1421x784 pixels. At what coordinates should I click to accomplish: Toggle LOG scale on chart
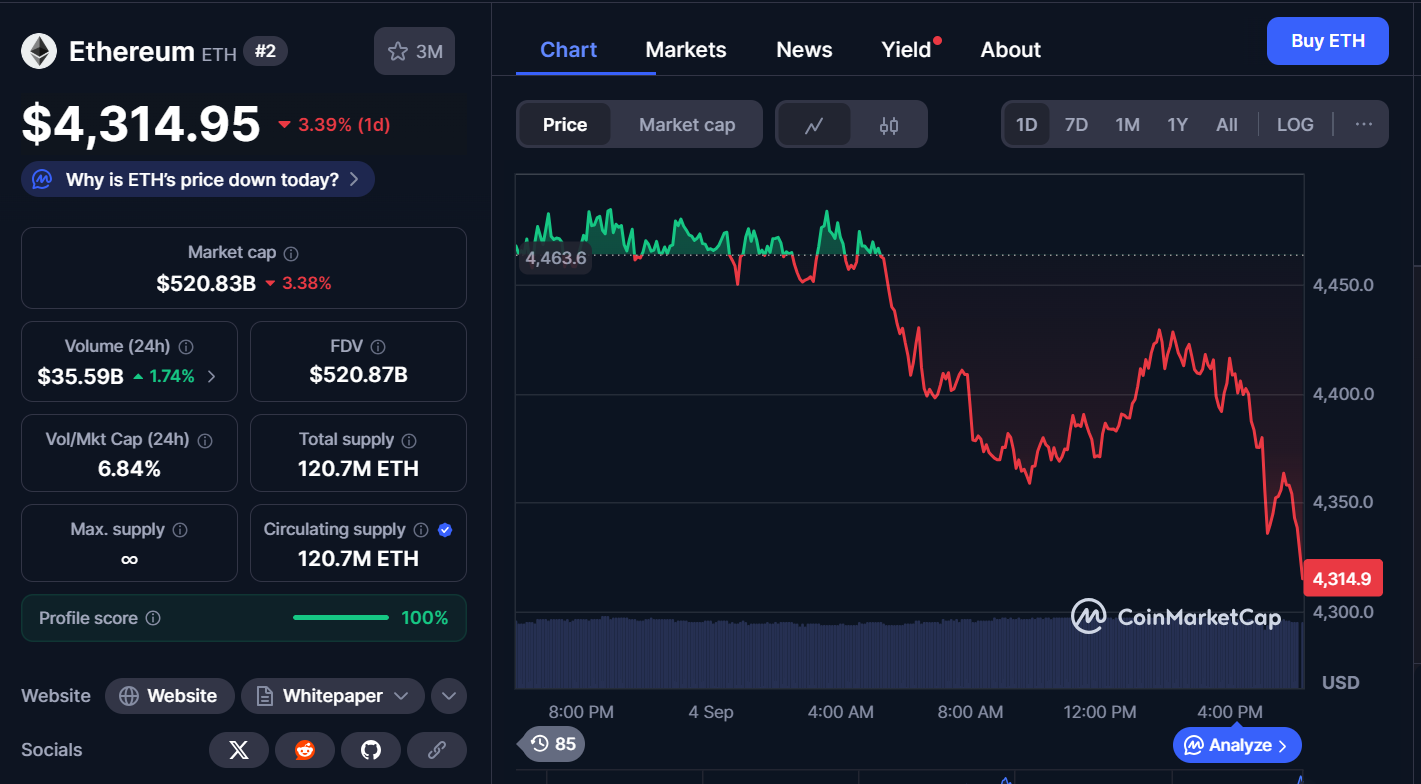[1295, 125]
